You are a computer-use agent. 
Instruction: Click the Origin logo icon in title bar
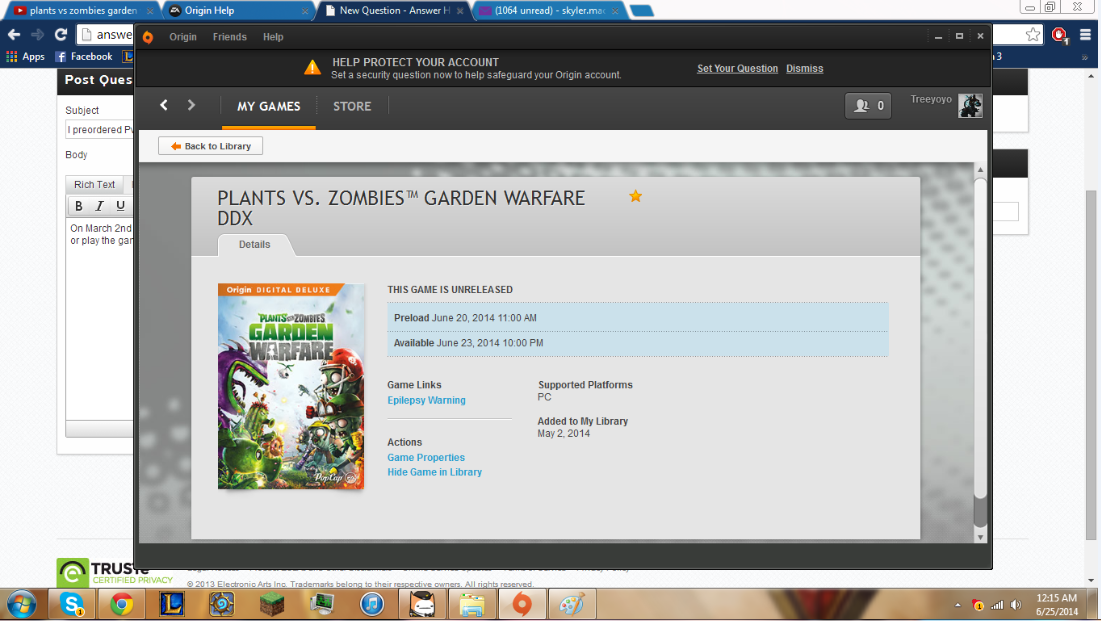[x=147, y=37]
